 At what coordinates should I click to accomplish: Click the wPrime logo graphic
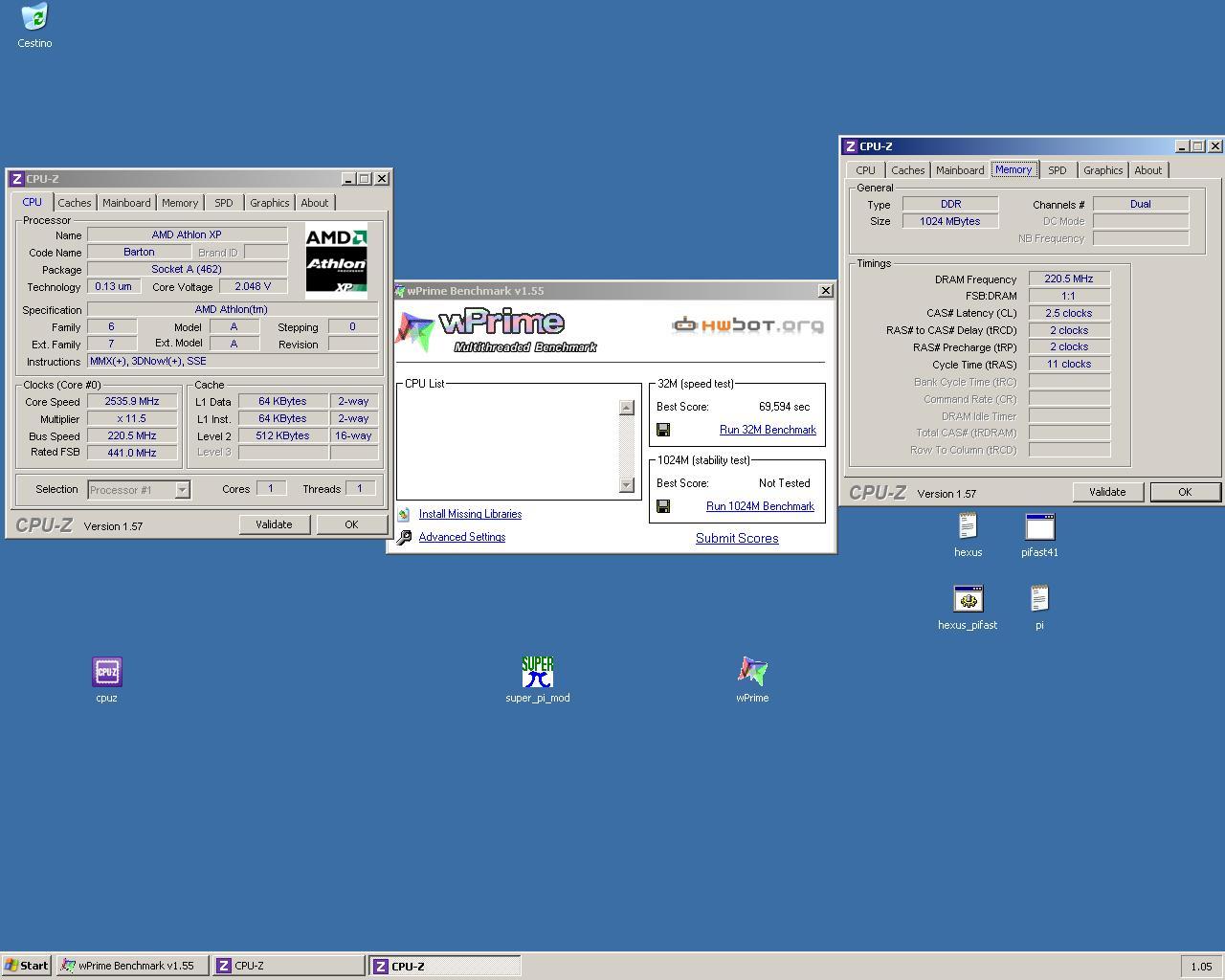(x=497, y=331)
